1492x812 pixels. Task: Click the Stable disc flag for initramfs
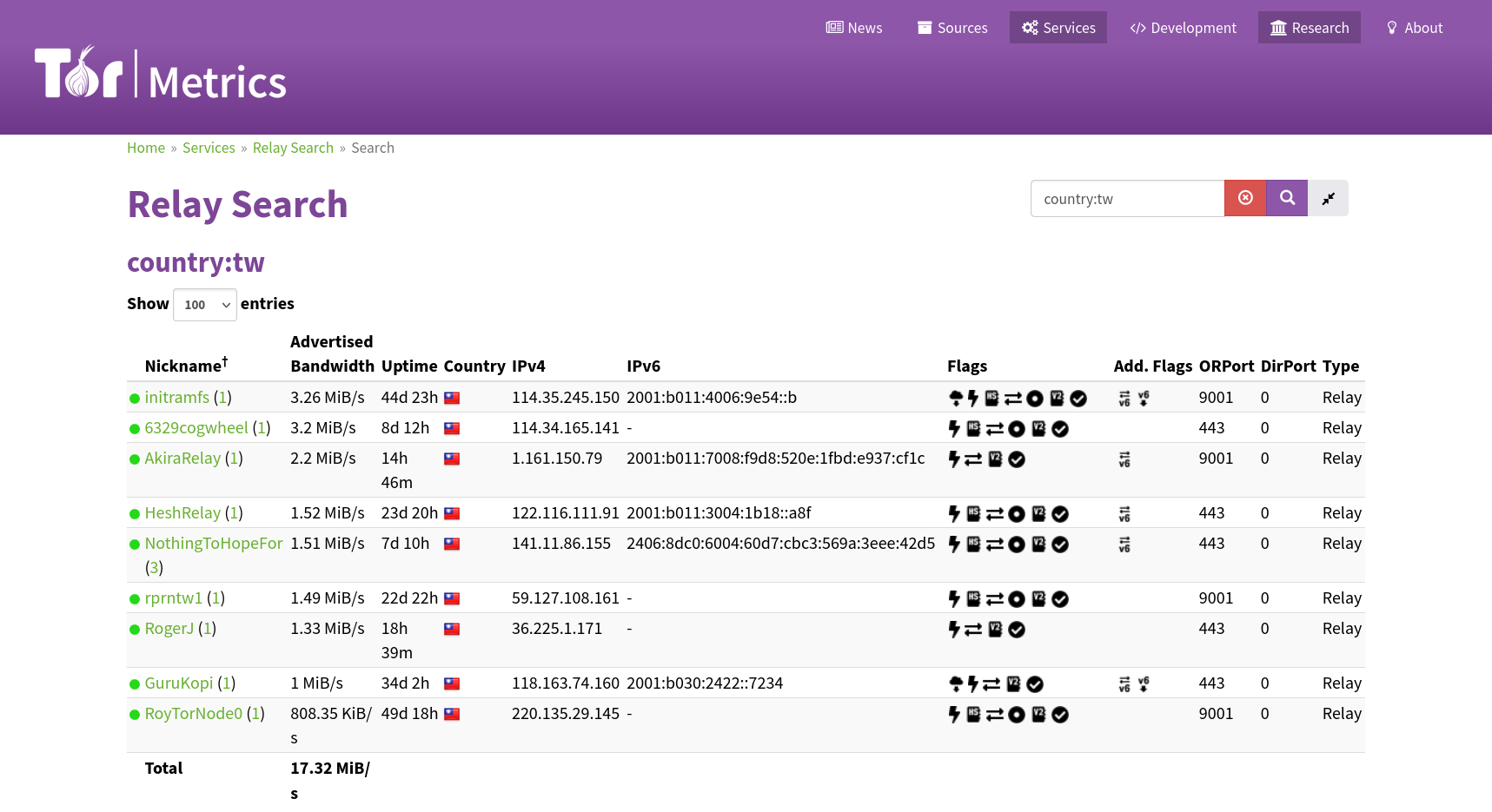[1035, 399]
